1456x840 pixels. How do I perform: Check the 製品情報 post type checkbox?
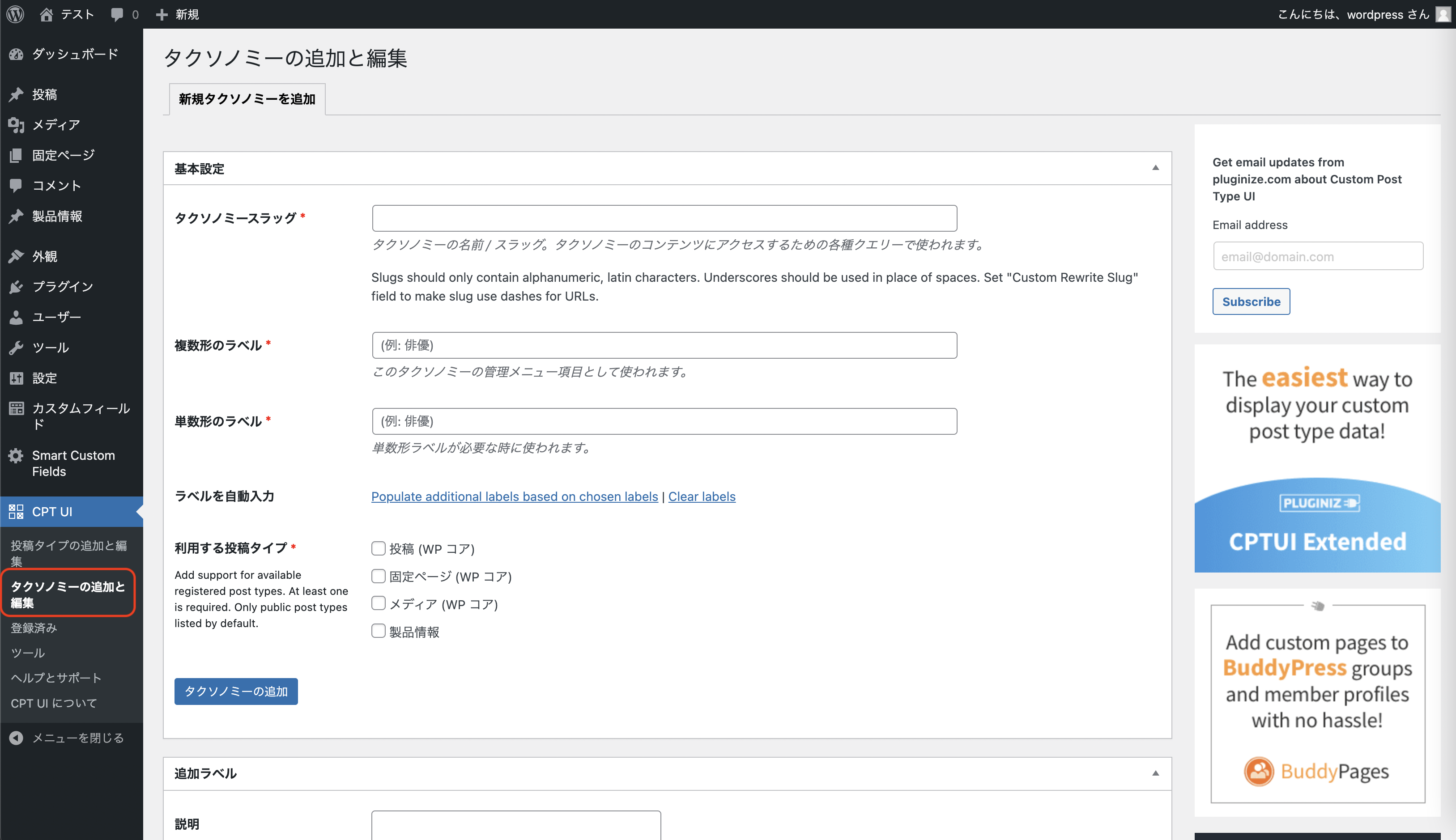378,631
